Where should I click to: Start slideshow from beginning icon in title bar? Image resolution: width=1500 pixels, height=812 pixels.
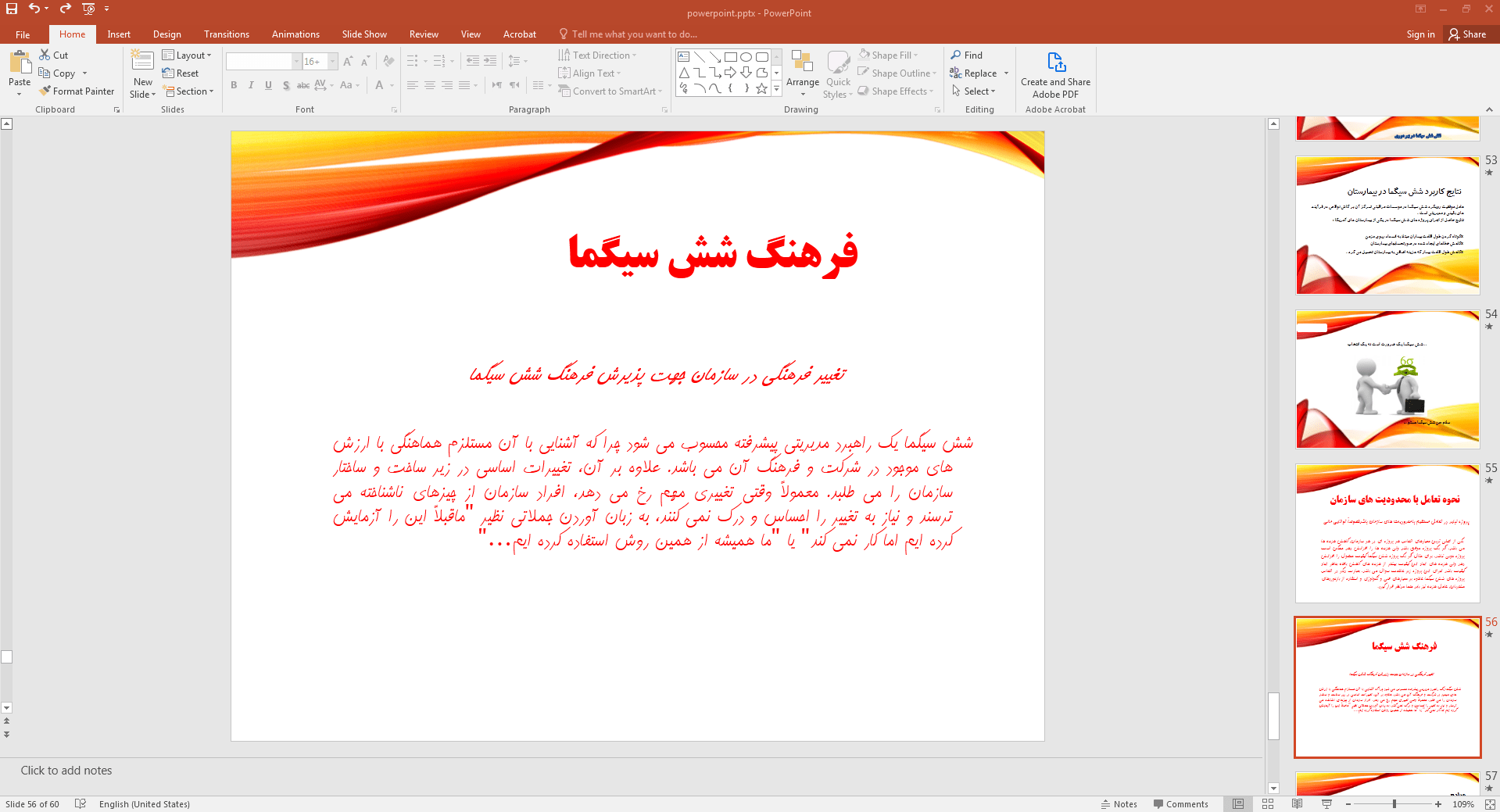point(88,9)
